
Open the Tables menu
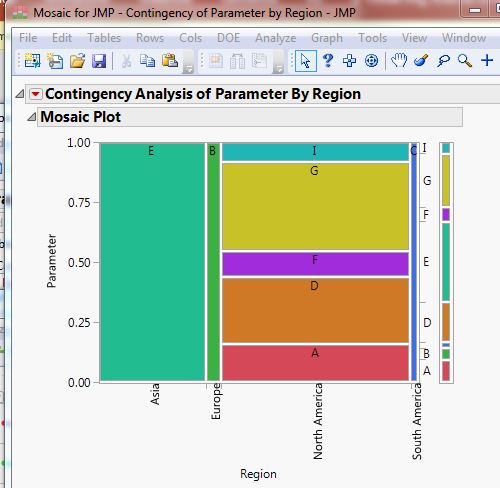coord(104,38)
